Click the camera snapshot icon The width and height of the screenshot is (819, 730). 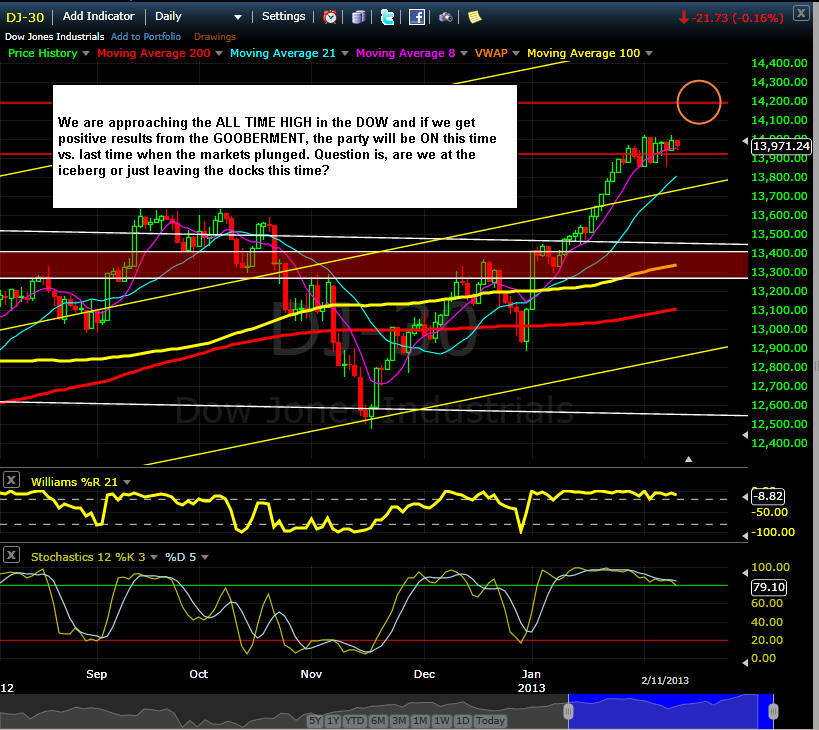(x=446, y=18)
